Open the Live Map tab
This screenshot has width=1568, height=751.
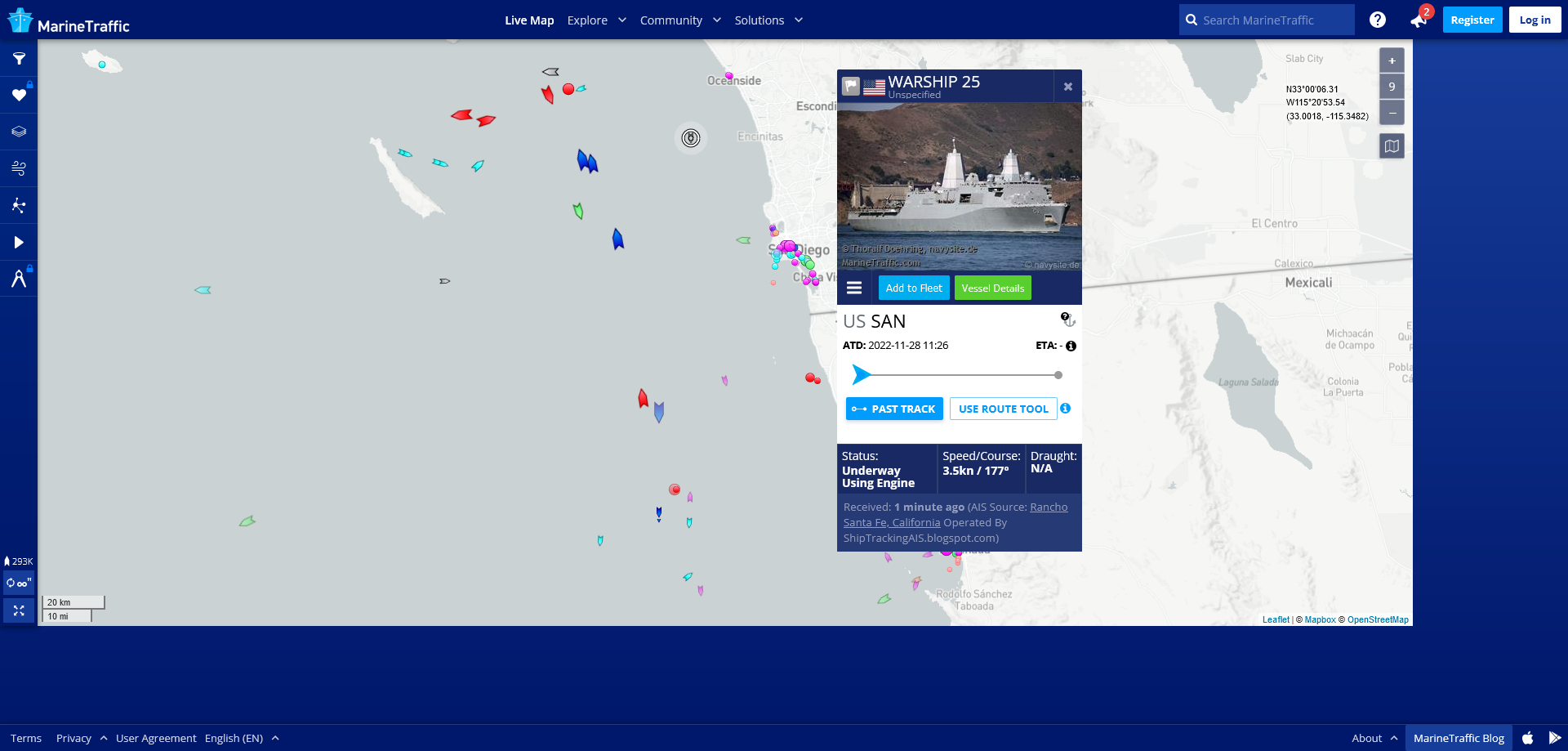pyautogui.click(x=529, y=20)
